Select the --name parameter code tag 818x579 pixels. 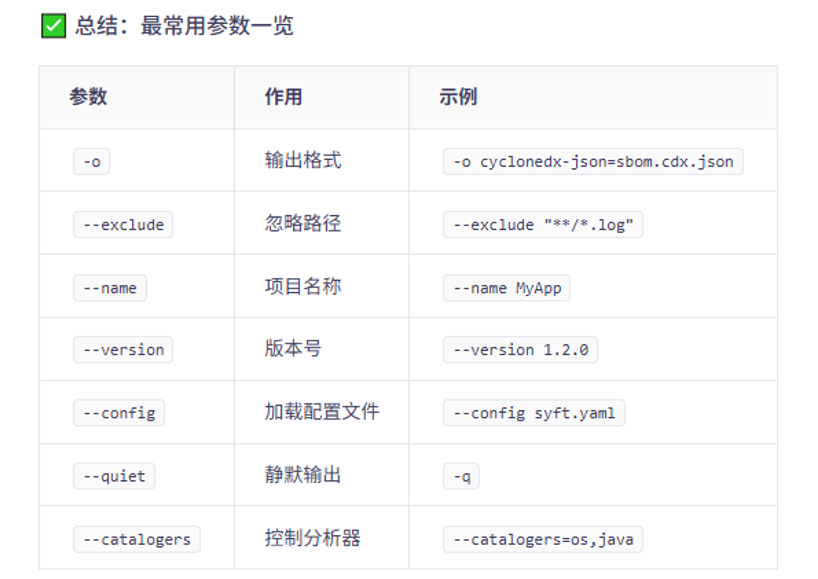[x=110, y=288]
